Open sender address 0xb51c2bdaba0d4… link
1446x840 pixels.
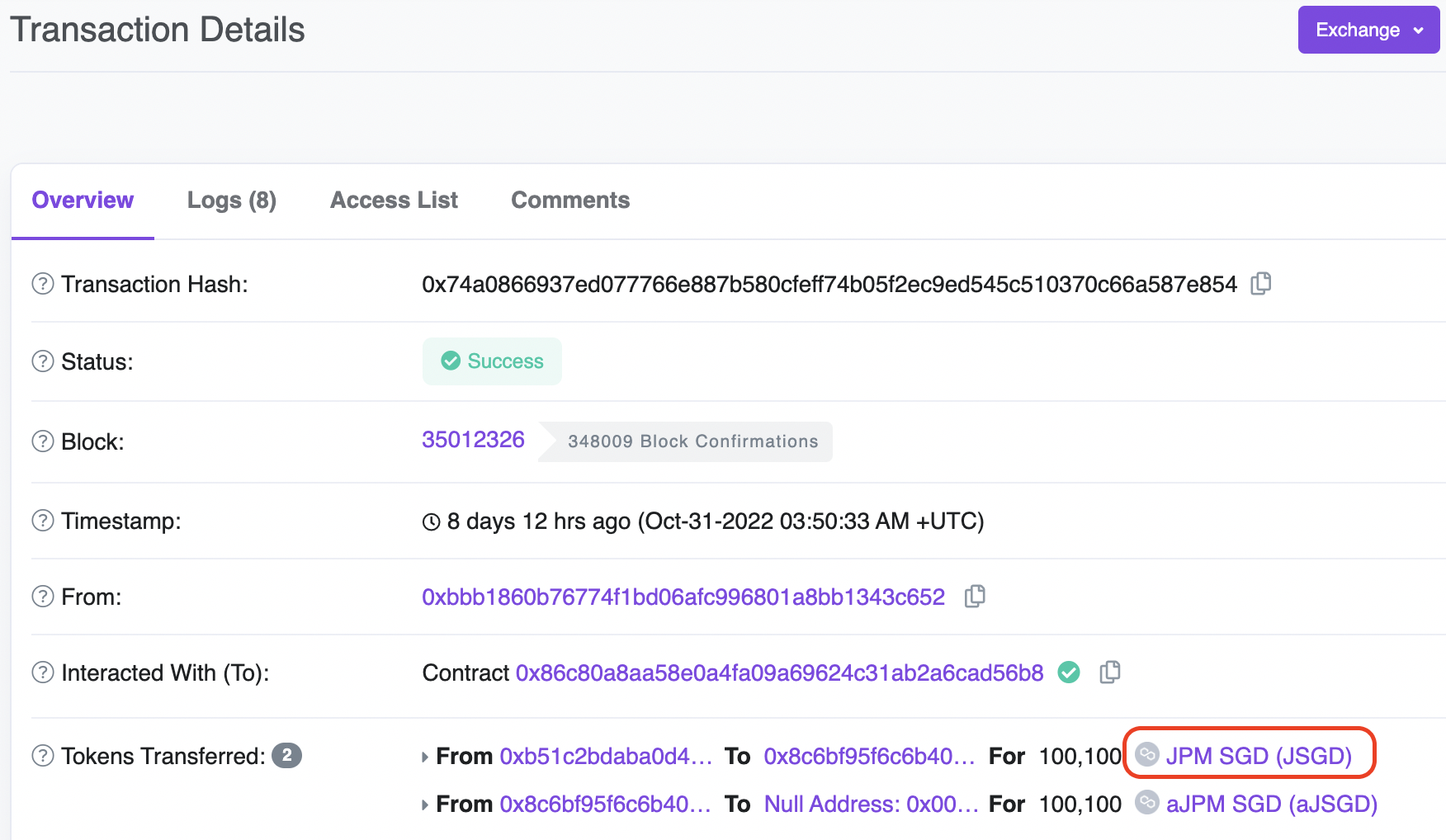point(606,756)
